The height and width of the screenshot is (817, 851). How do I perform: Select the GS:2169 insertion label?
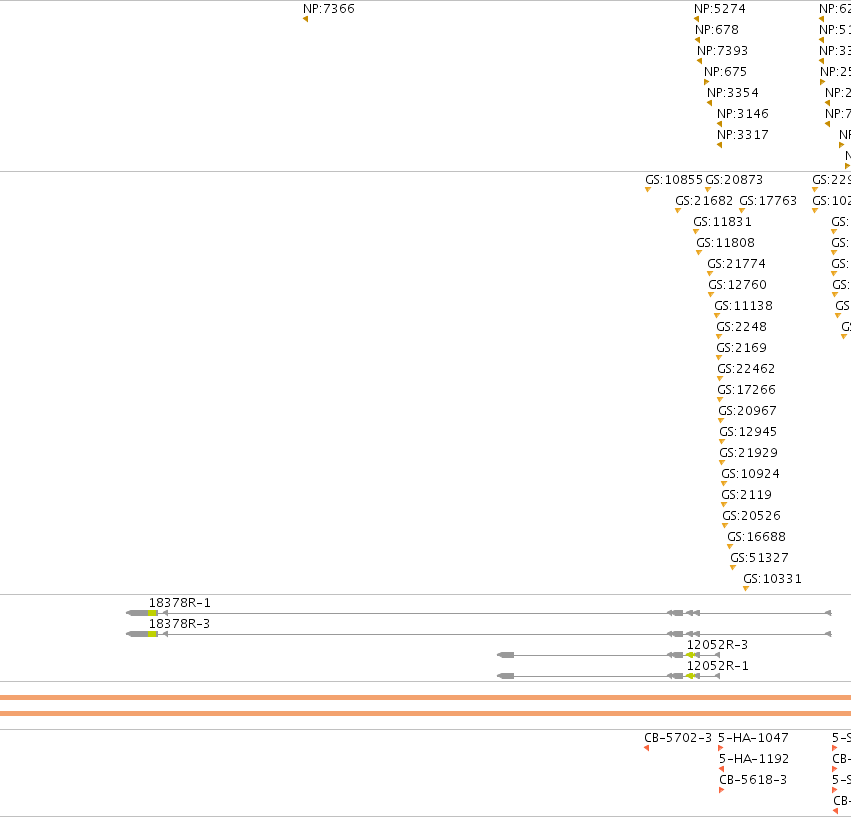741,347
